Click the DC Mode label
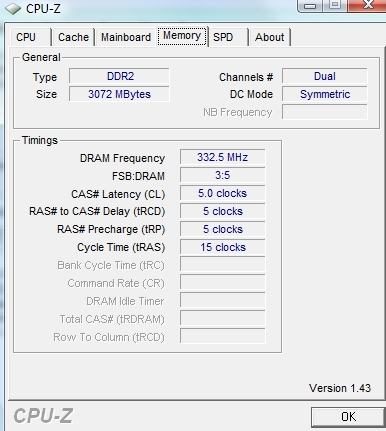Screen dimensions: 386x431 (x=251, y=94)
